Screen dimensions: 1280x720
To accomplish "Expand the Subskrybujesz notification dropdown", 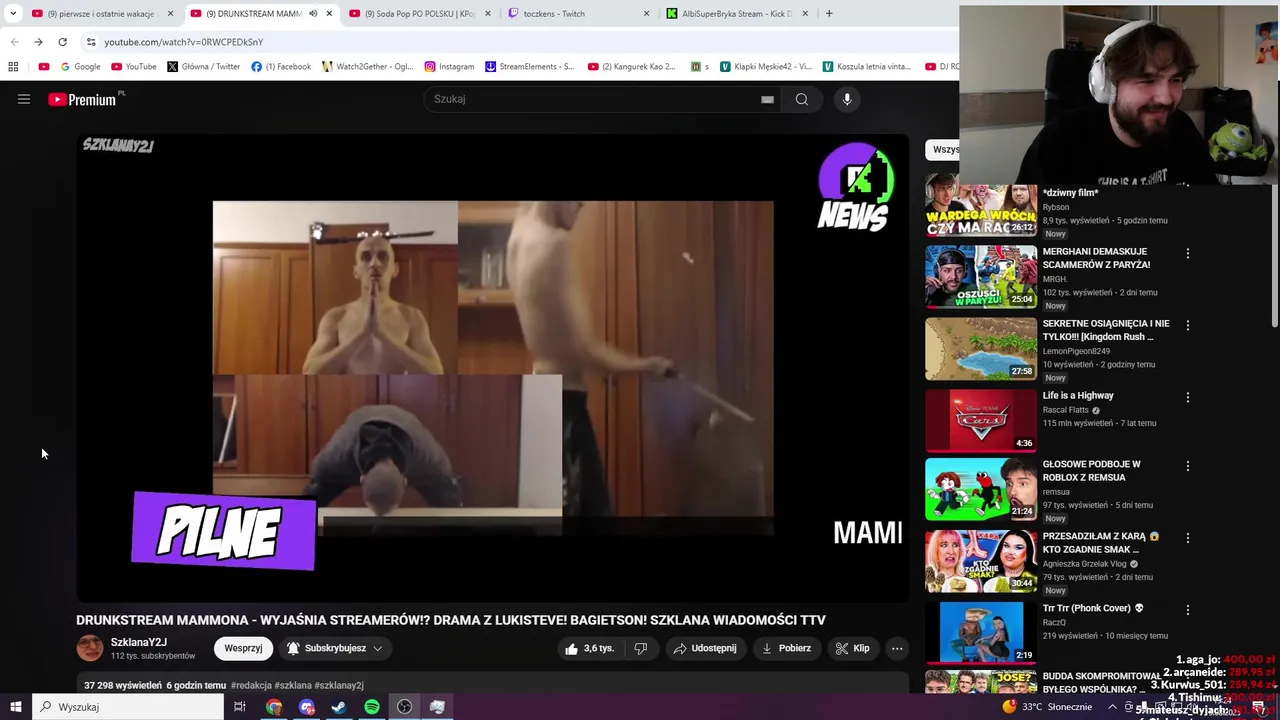I will [x=335, y=648].
